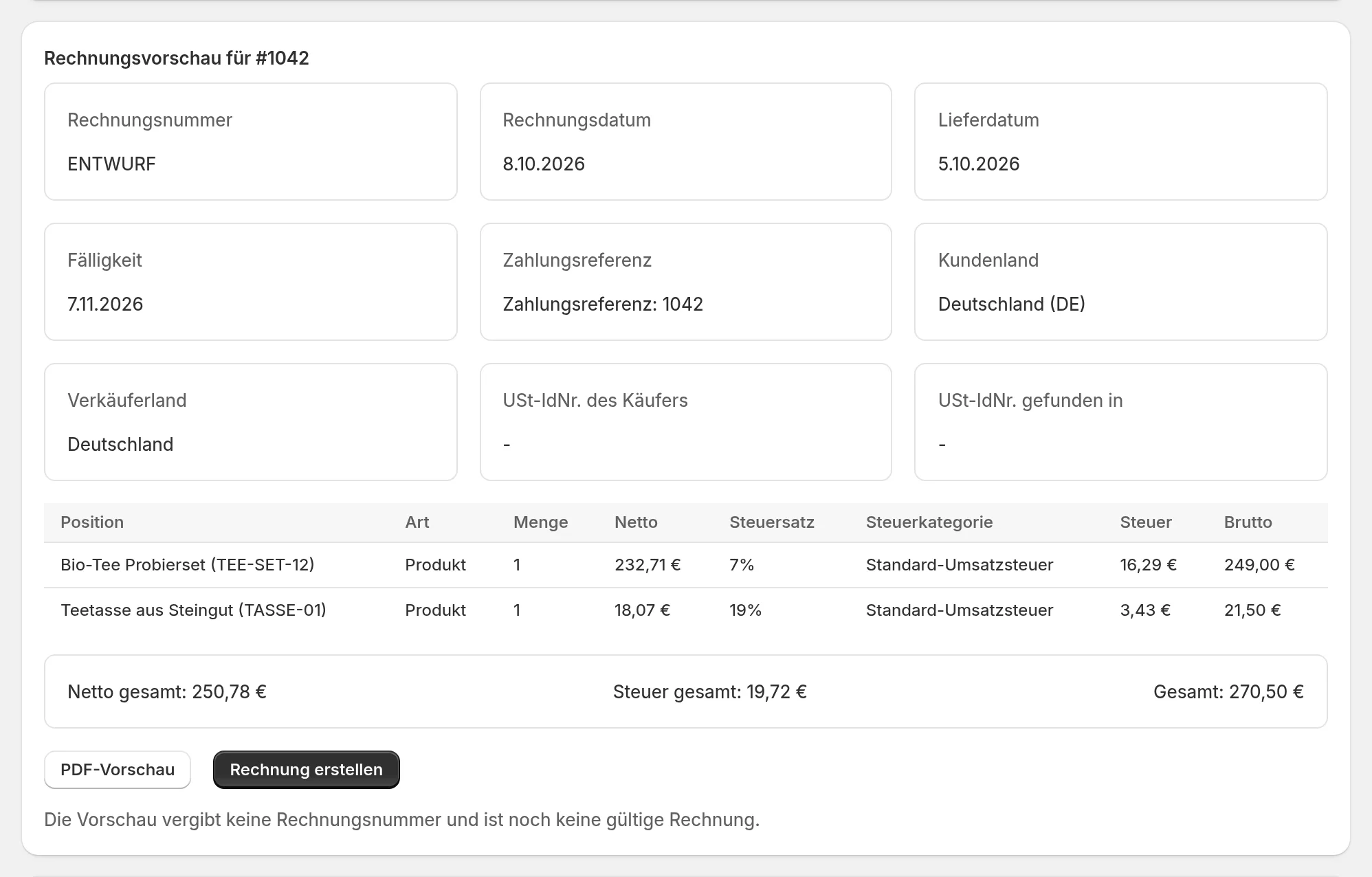
Task: Click the USt-IdNr. gefunden in label
Action: (1030, 401)
